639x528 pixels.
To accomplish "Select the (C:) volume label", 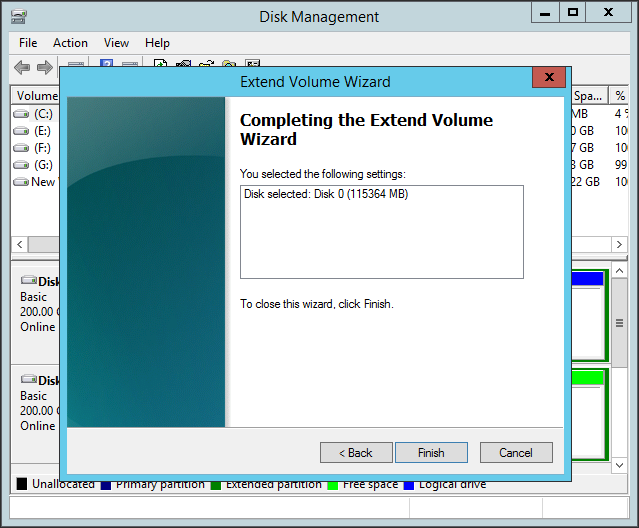I will pyautogui.click(x=44, y=114).
